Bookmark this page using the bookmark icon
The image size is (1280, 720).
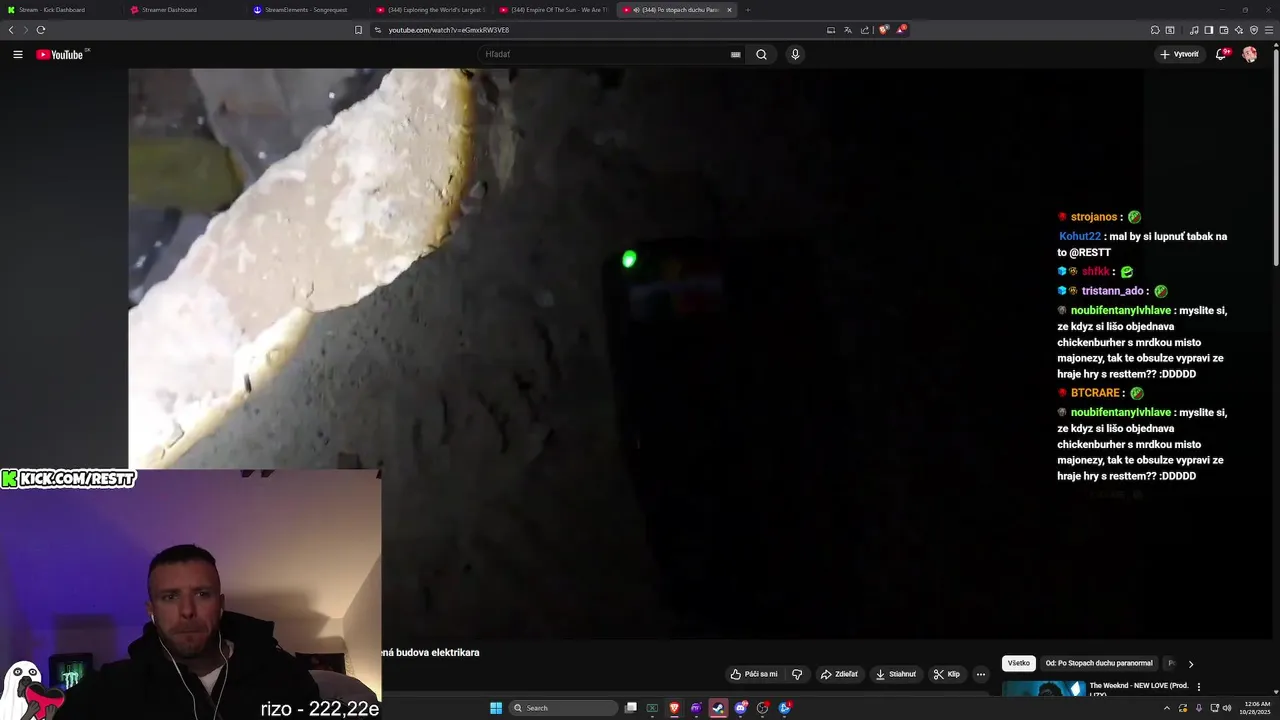359,30
